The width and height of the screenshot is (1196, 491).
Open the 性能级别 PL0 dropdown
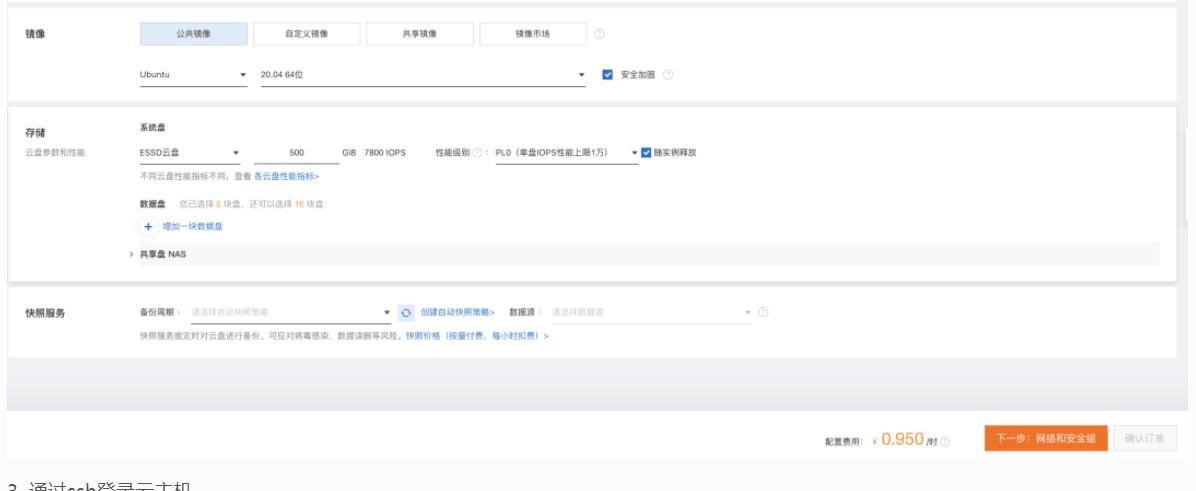566,153
